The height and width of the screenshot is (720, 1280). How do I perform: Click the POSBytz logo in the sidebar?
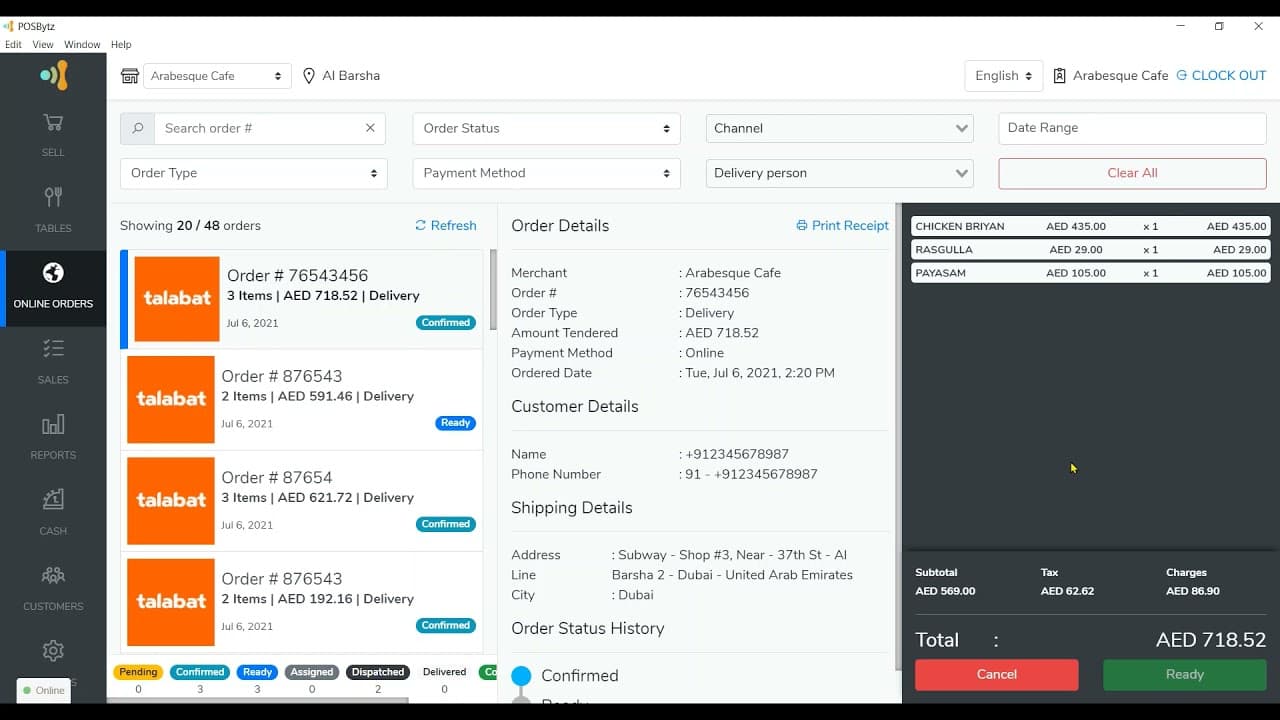click(53, 75)
